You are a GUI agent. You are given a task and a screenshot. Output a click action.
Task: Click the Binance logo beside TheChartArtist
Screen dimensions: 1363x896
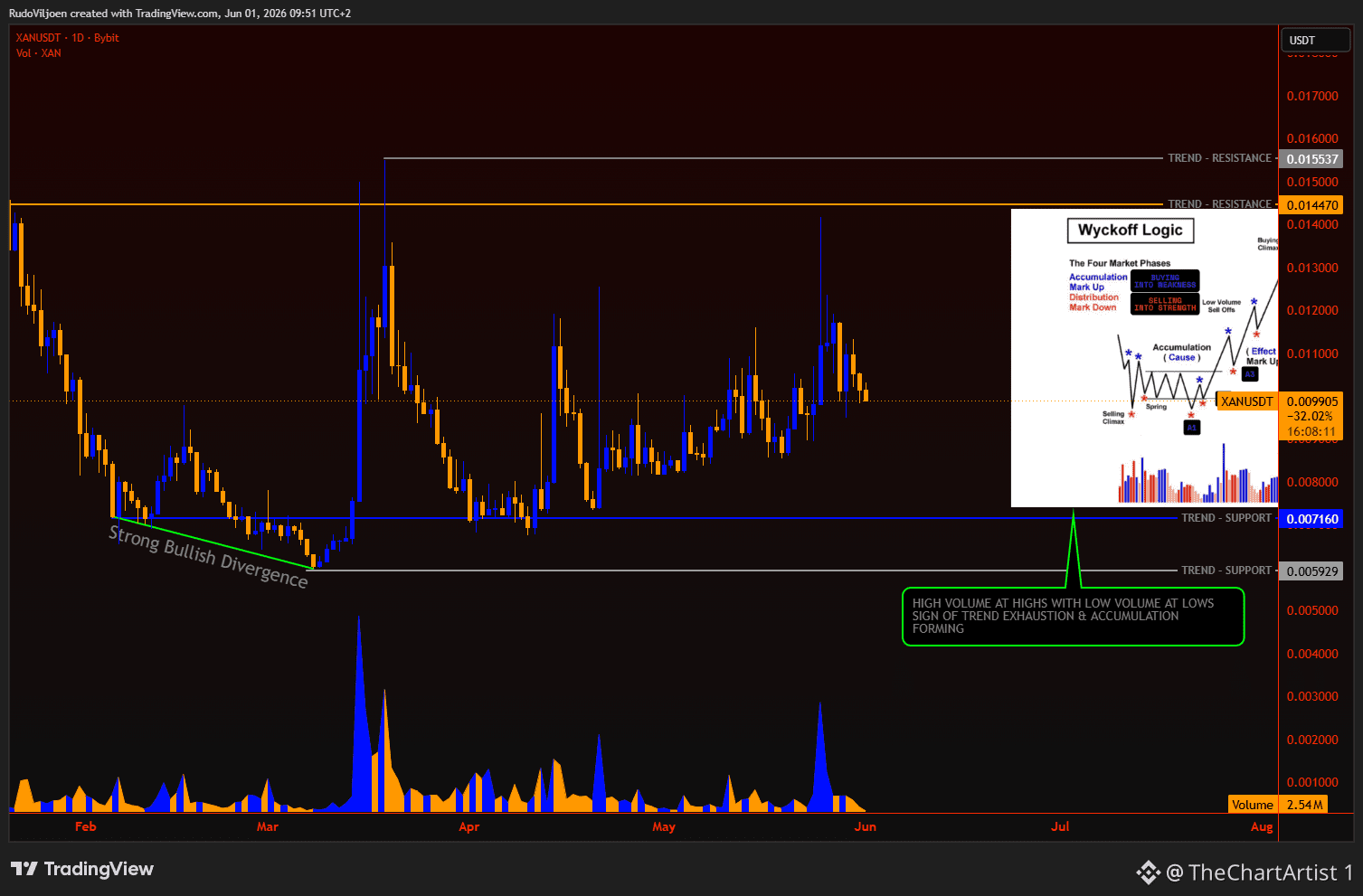[1149, 872]
